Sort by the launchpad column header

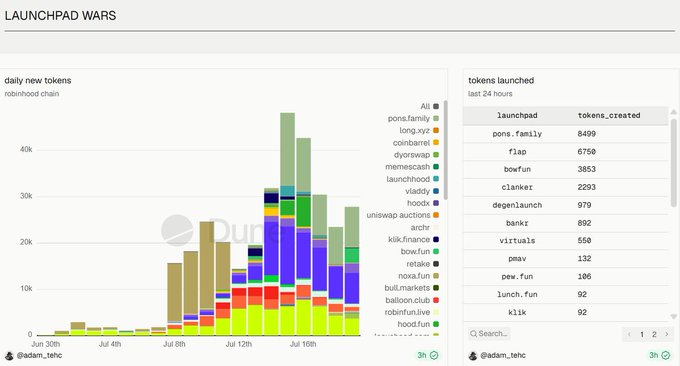pyautogui.click(x=517, y=115)
